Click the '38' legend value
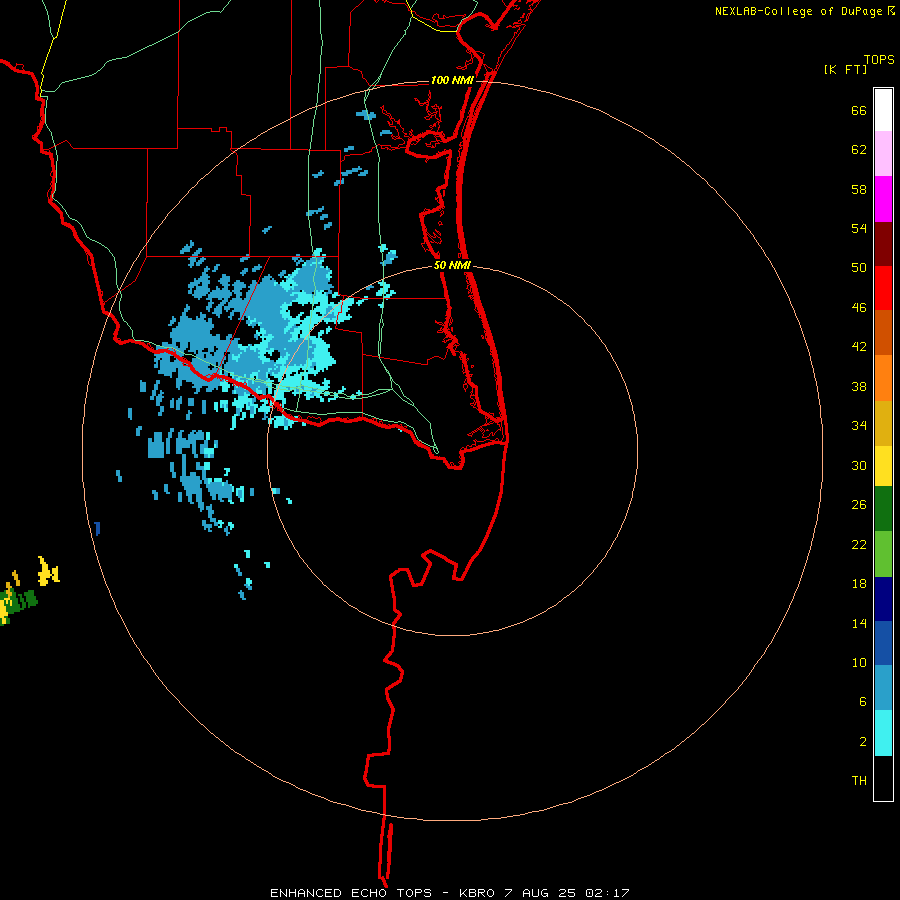Image resolution: width=900 pixels, height=900 pixels. coord(859,387)
